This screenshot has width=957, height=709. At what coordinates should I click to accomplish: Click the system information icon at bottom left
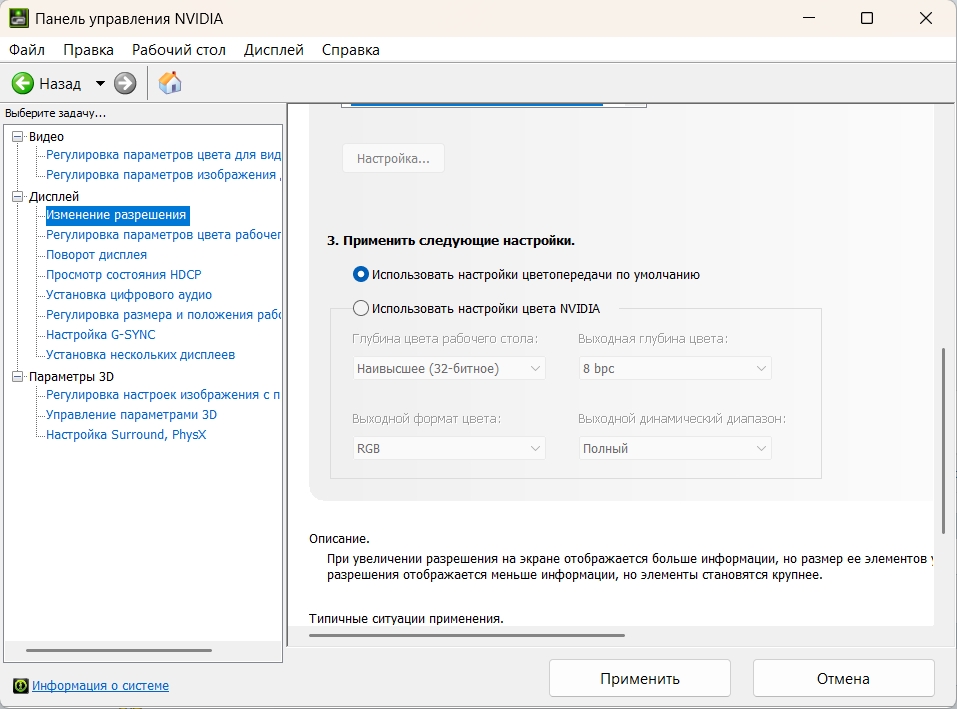[x=21, y=686]
